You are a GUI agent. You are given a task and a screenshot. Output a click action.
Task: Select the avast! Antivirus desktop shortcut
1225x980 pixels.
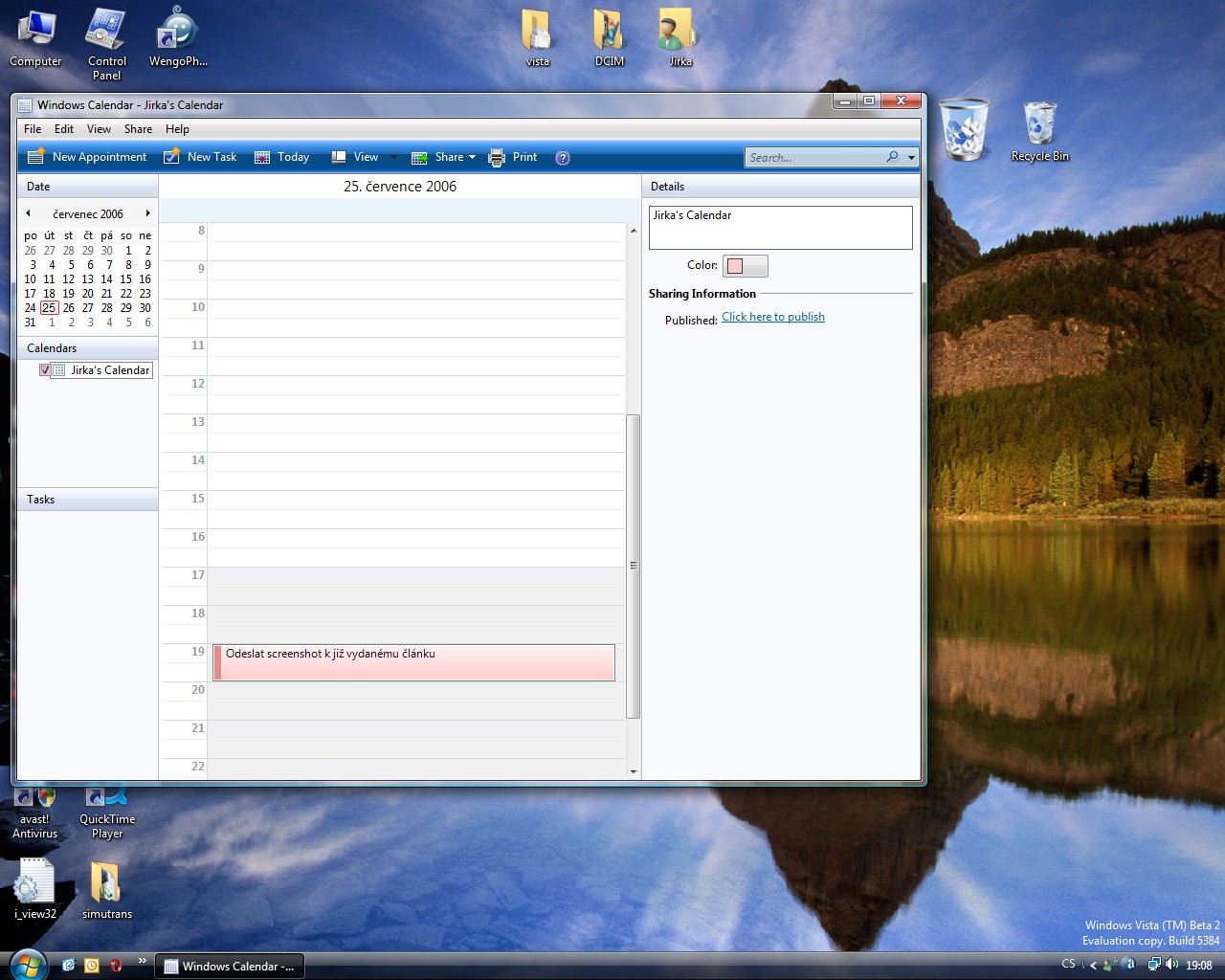(35, 814)
